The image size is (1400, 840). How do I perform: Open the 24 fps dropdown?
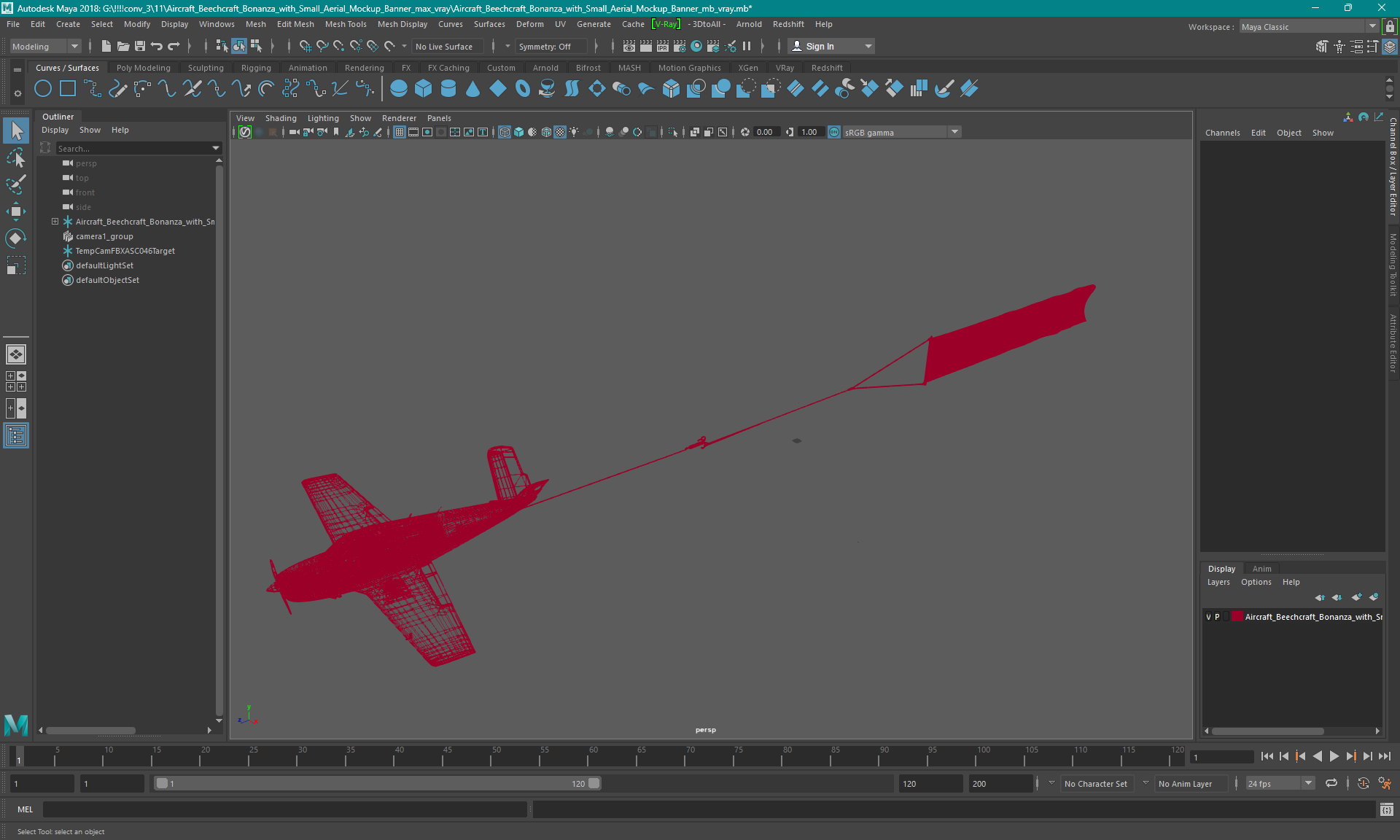[x=1280, y=784]
